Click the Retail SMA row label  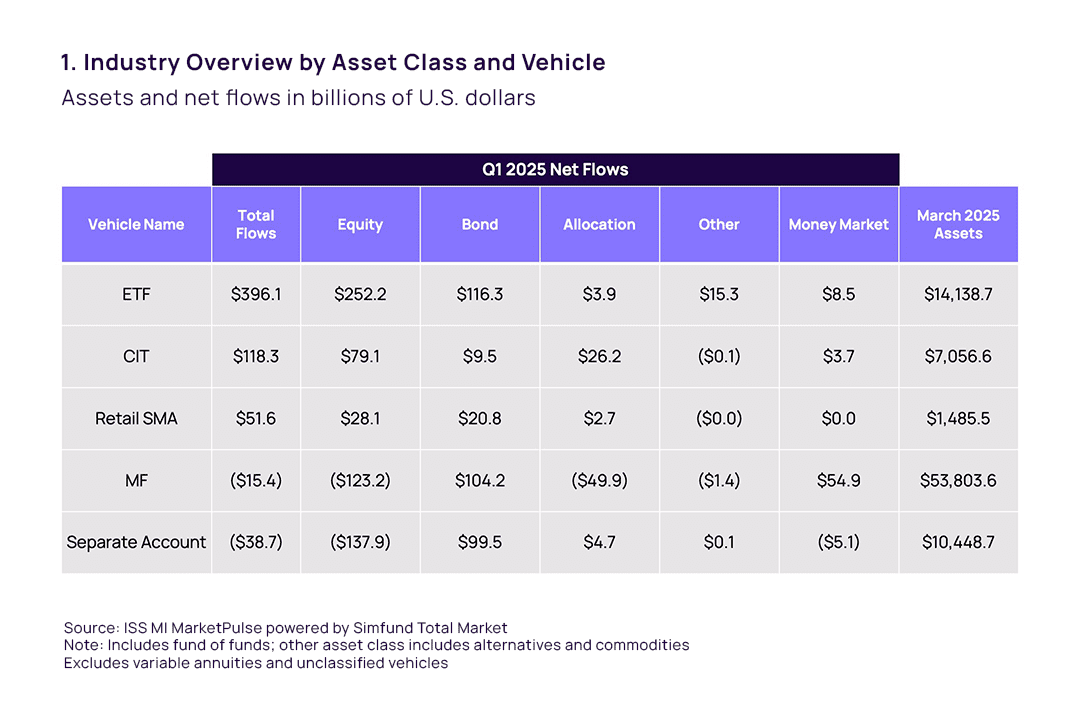136,419
